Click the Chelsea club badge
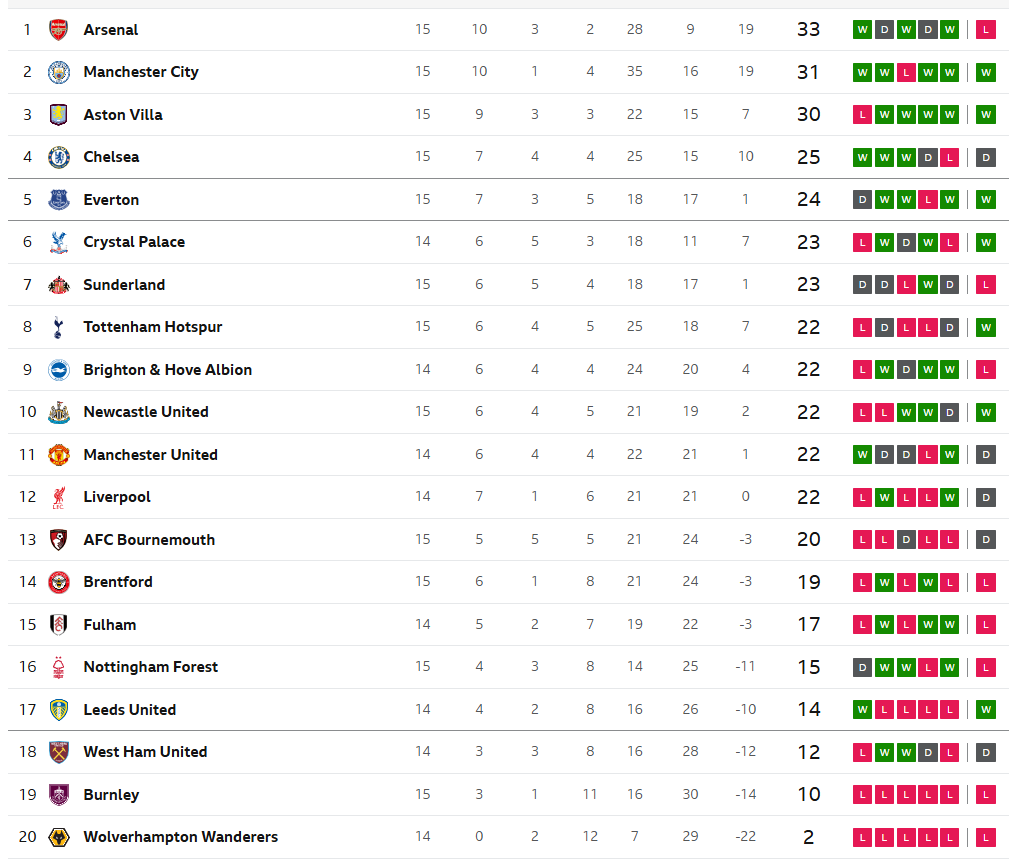Viewport: 1009px width, 865px height. (x=59, y=157)
